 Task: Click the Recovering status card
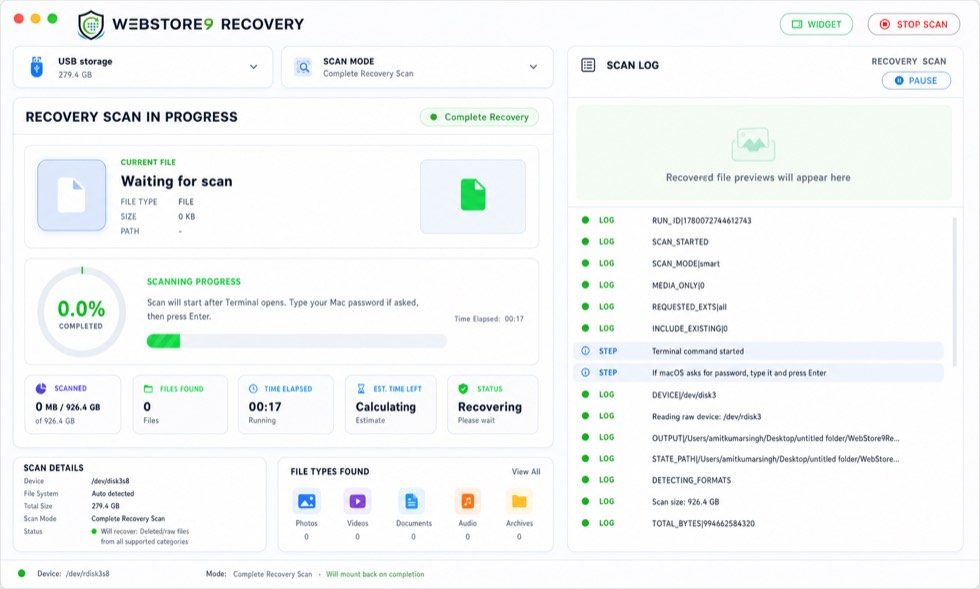pyautogui.click(x=492, y=405)
